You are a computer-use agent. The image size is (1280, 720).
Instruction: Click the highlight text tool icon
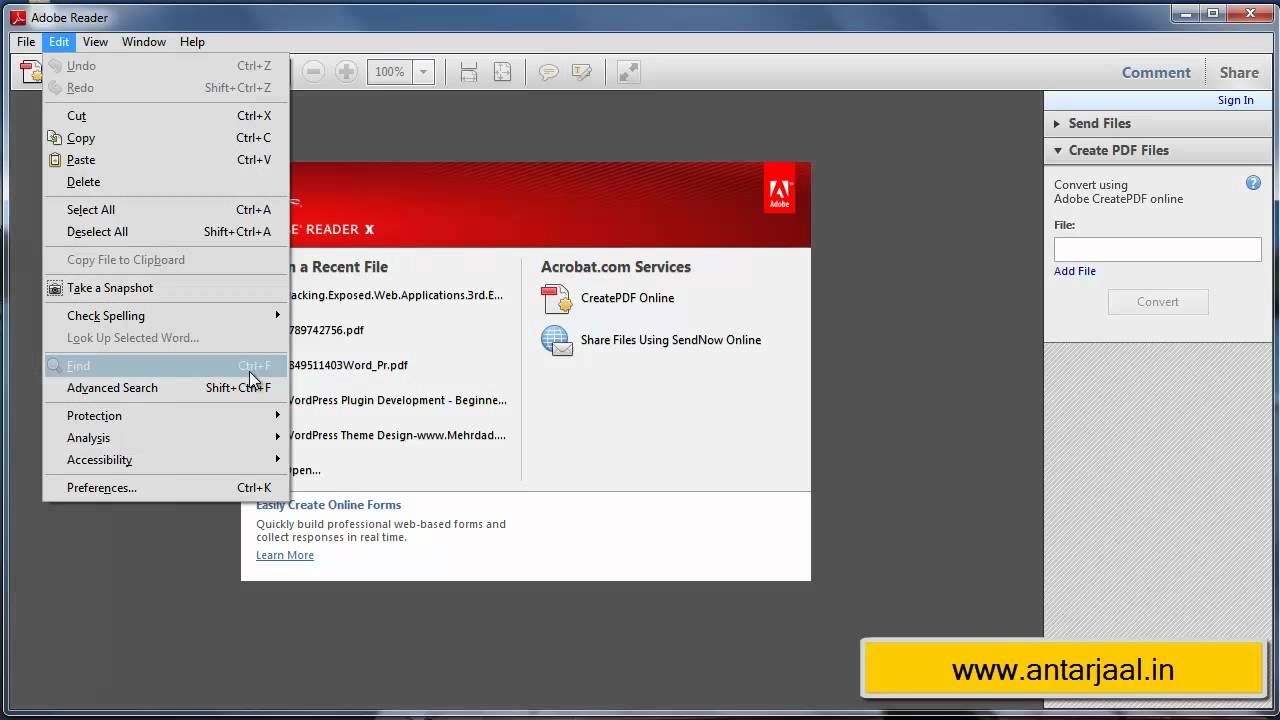[x=581, y=72]
